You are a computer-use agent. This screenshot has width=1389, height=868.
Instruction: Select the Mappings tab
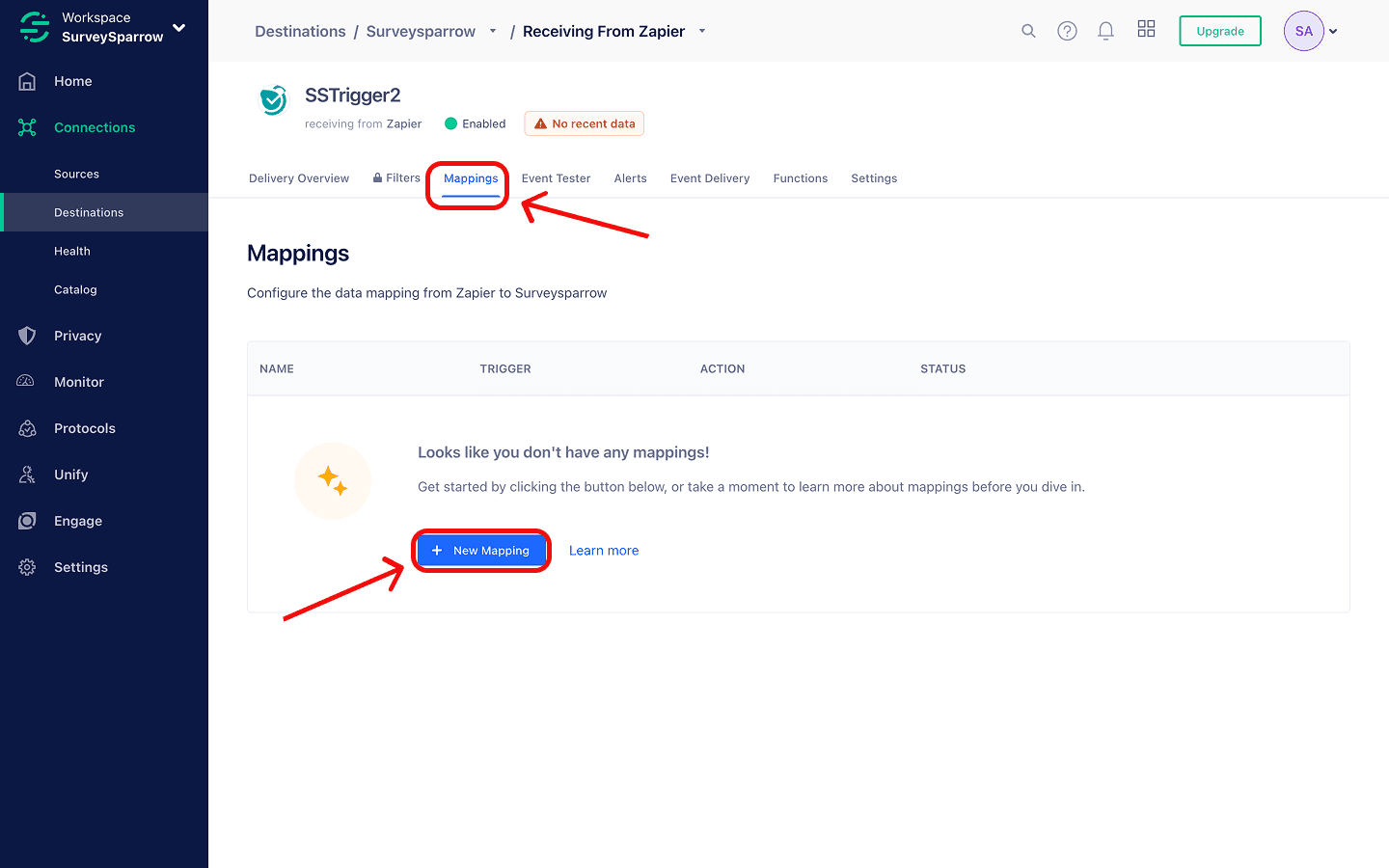pos(471,178)
